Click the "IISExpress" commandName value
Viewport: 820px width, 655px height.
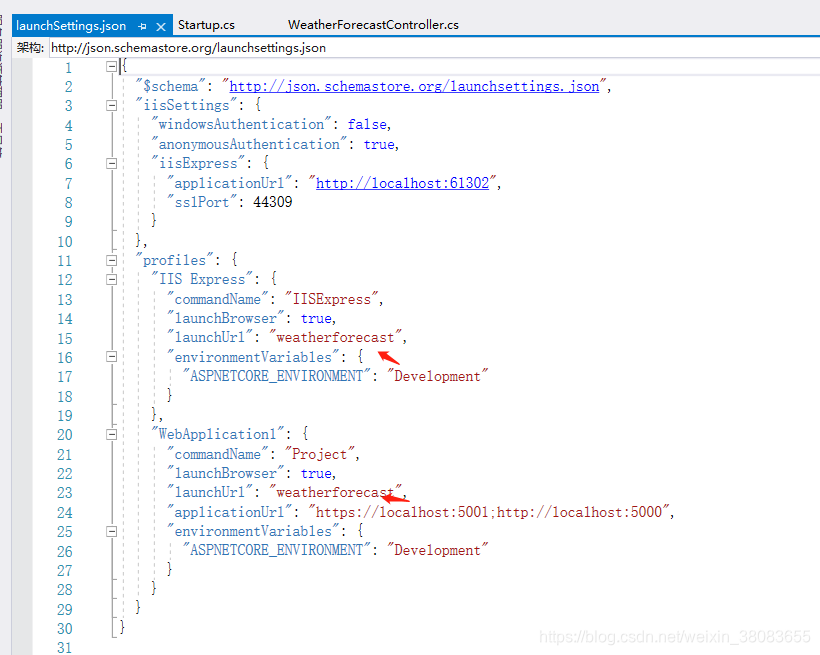(332, 299)
